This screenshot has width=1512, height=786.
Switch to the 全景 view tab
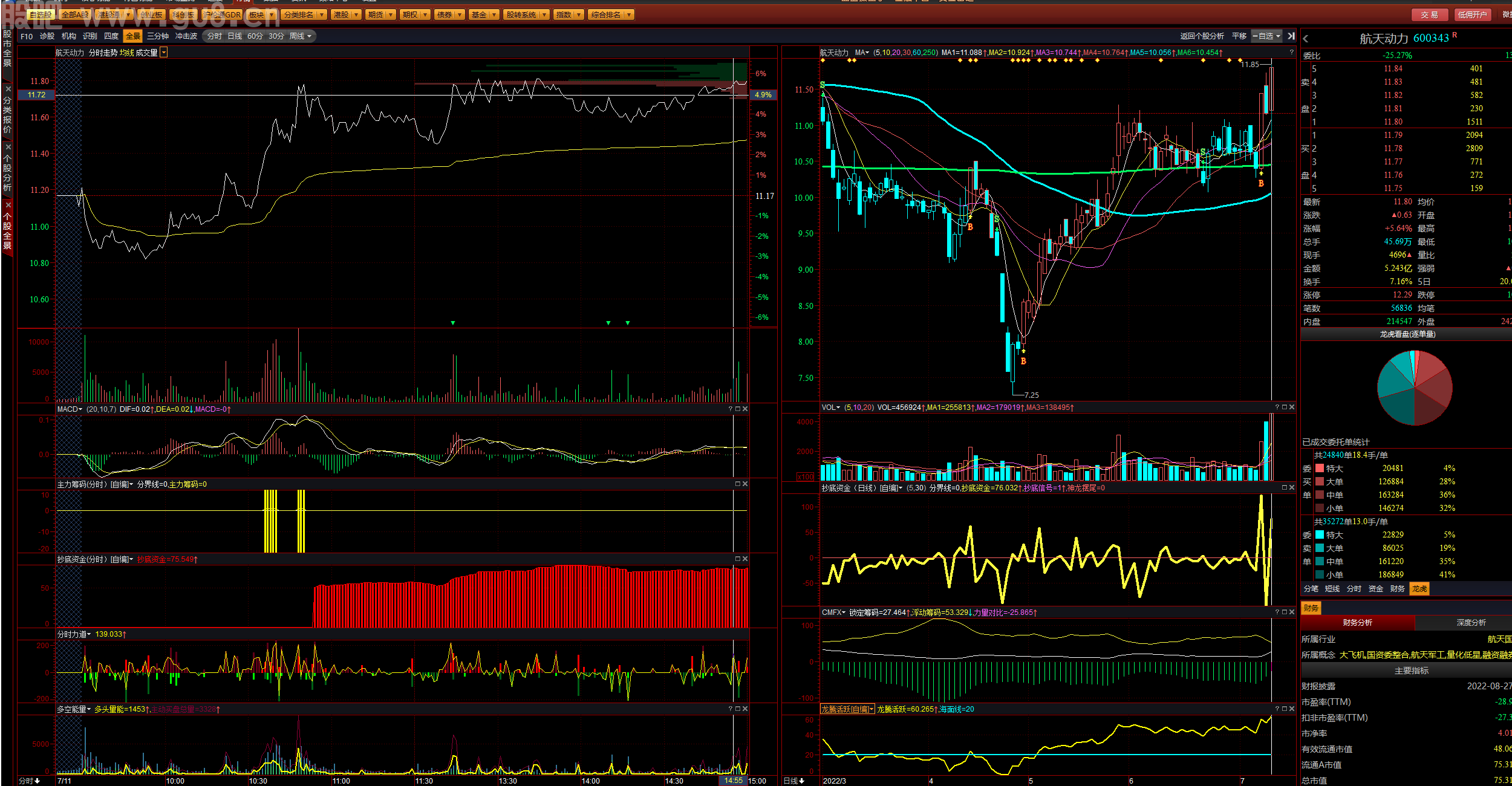pyautogui.click(x=132, y=36)
